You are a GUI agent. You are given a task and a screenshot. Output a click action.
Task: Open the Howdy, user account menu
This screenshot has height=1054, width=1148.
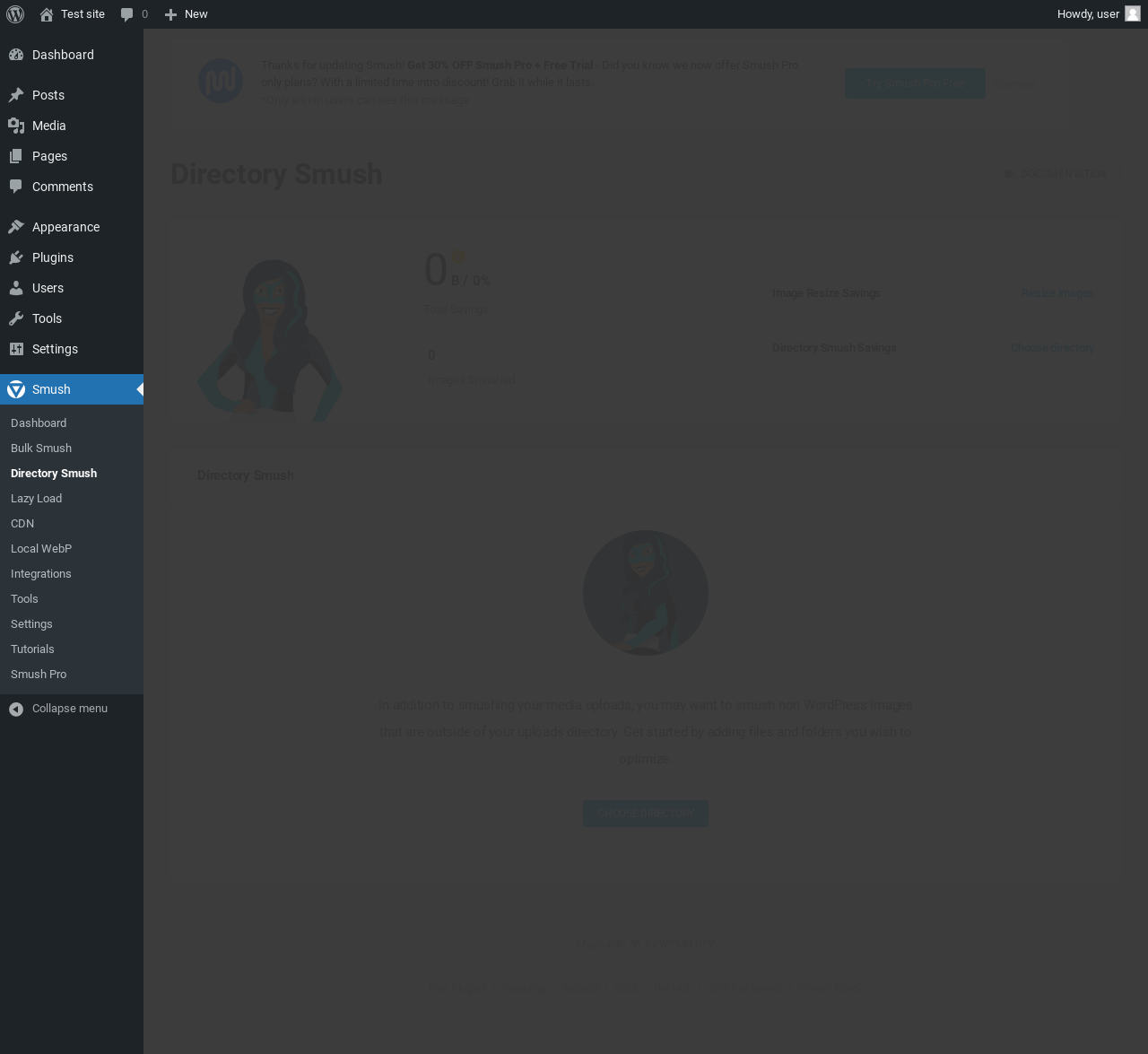pyautogui.click(x=1099, y=14)
